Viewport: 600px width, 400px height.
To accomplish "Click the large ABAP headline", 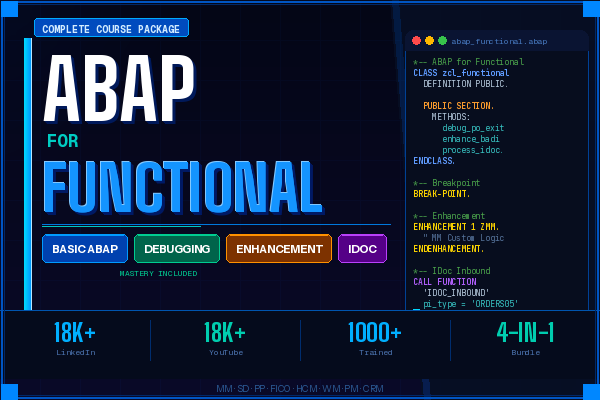I will click(119, 88).
